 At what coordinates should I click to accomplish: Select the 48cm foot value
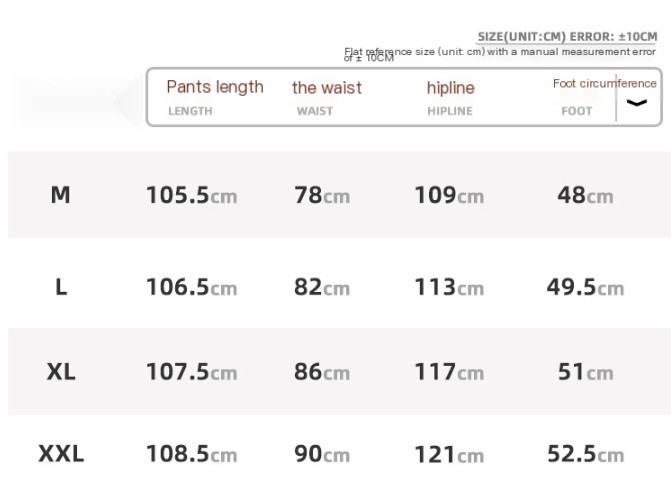(585, 196)
